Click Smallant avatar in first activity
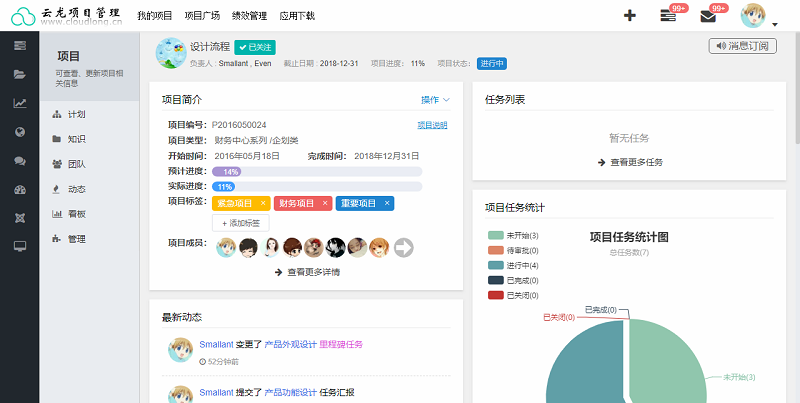The image size is (800, 403). 181,350
